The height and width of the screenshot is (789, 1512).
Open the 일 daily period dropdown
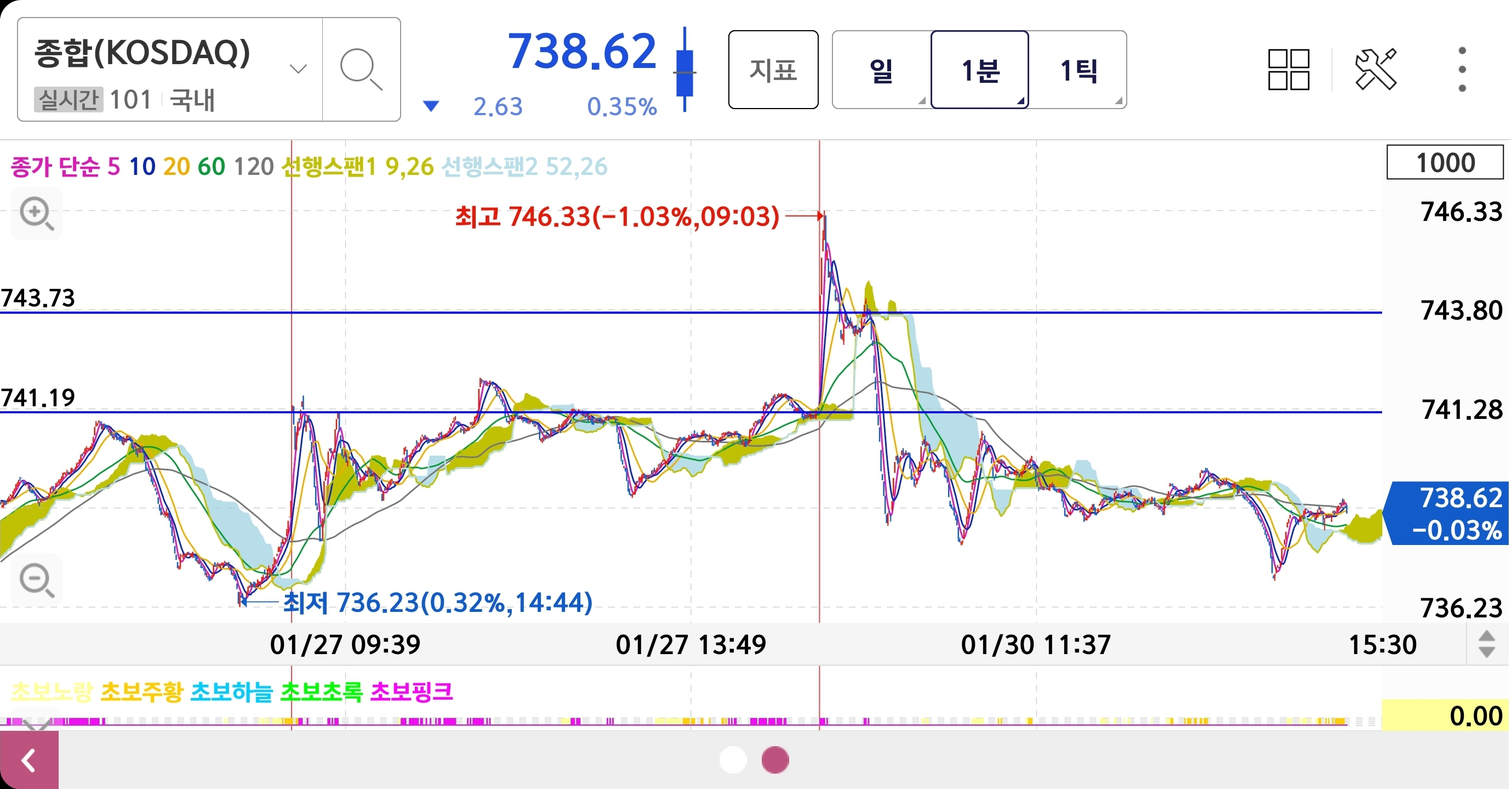point(881,70)
